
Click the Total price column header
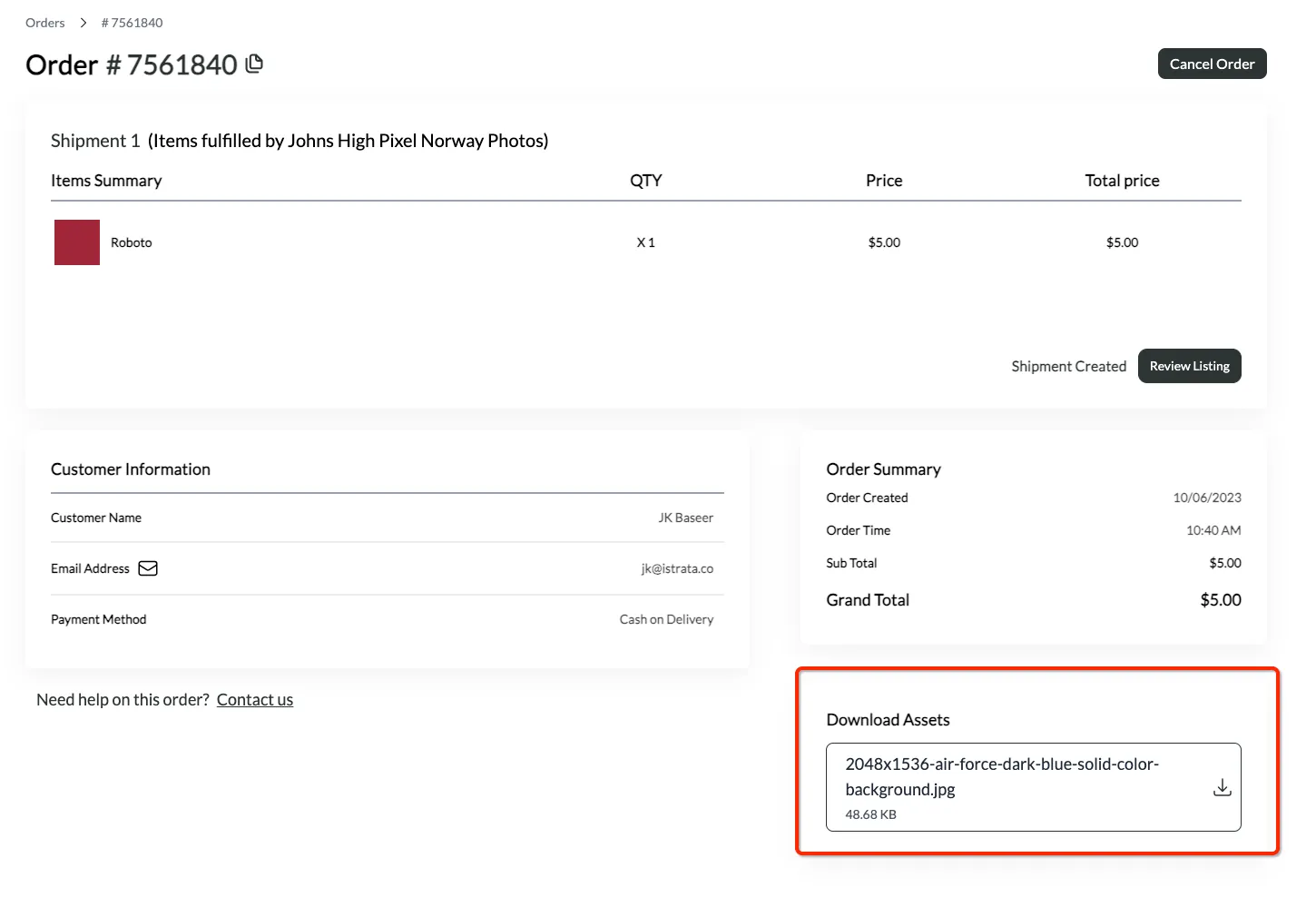pyautogui.click(x=1122, y=181)
